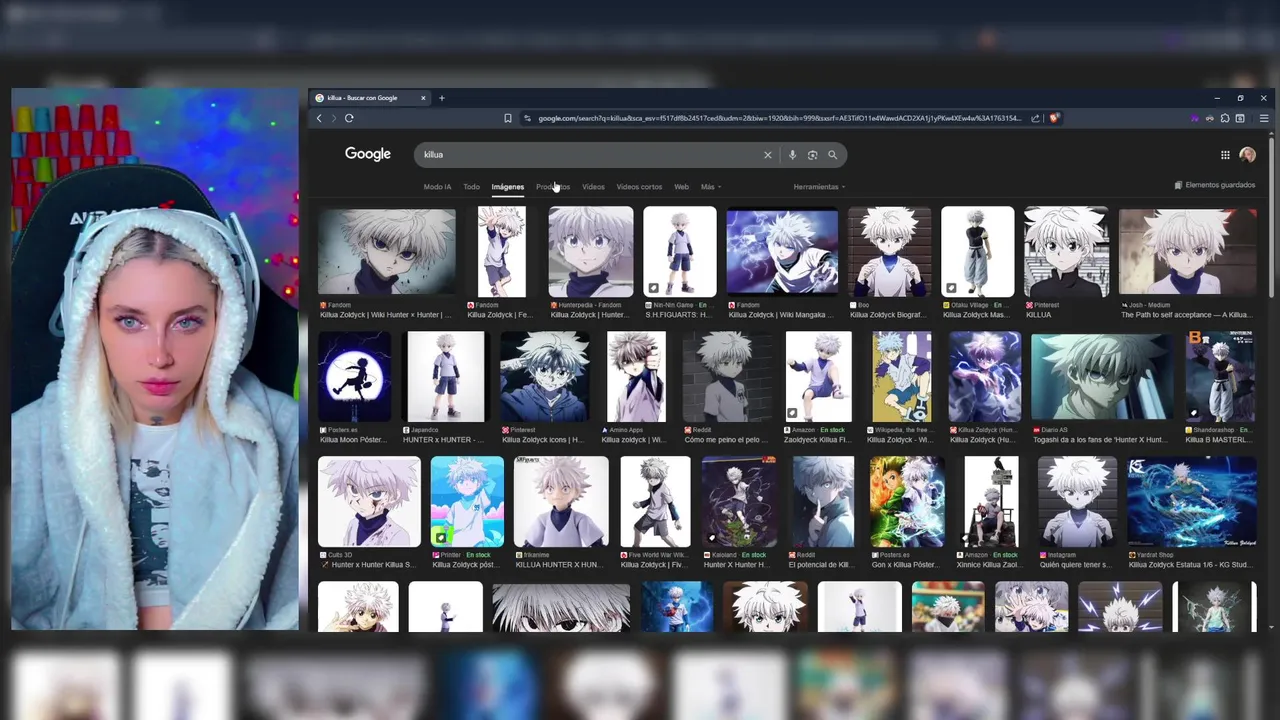Open Gon x Killua Póster image

pos(907,502)
